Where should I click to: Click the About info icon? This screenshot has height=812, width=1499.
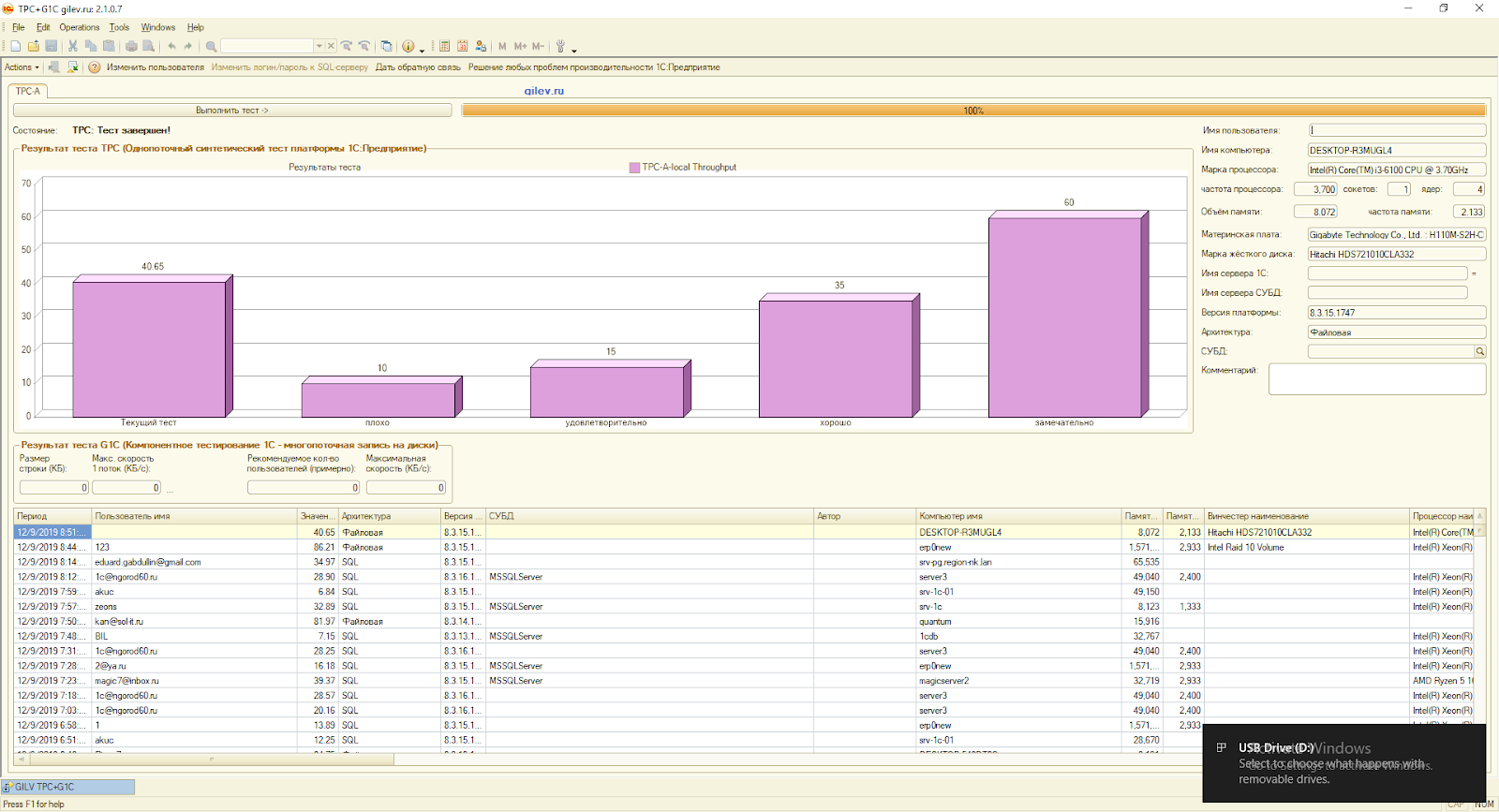point(408,46)
